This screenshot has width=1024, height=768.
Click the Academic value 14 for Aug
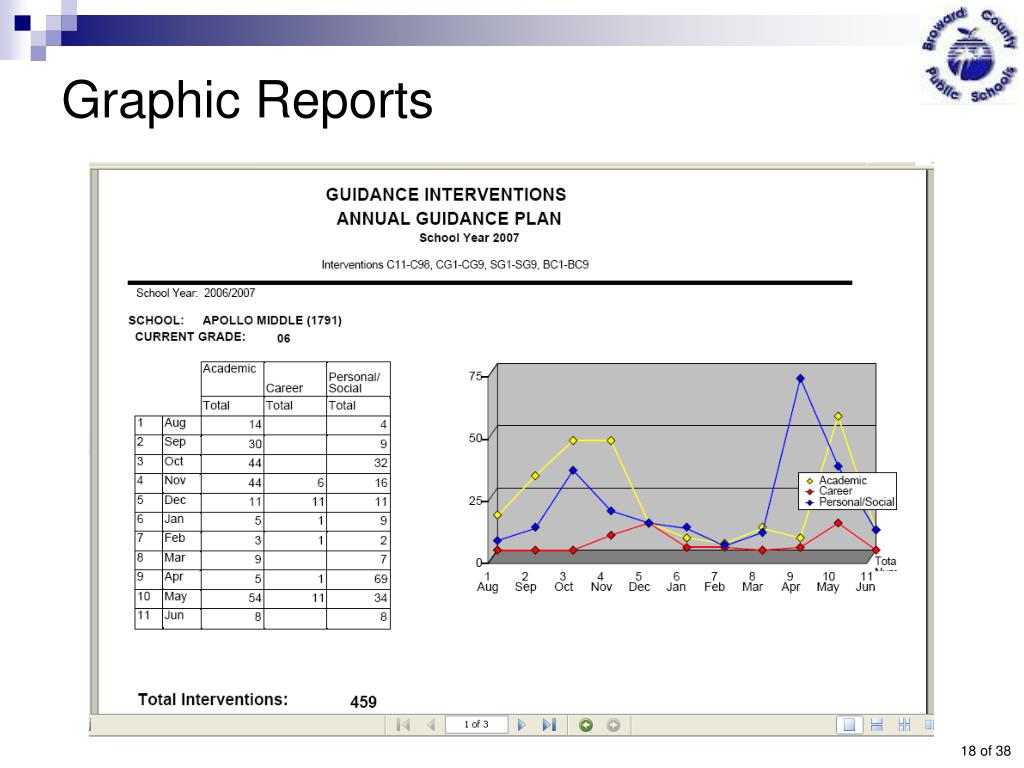255,424
